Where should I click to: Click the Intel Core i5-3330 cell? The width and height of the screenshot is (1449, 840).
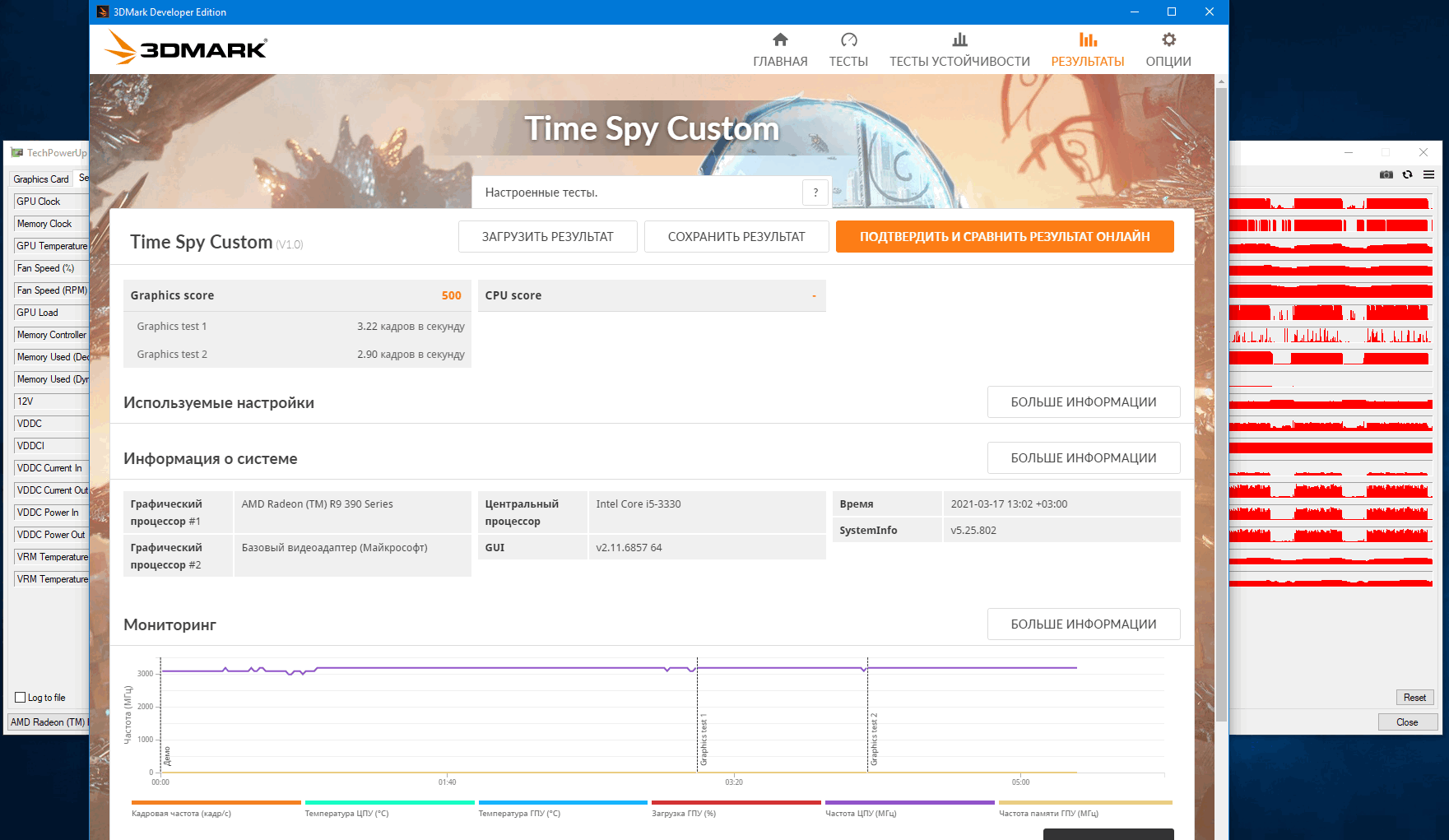point(708,512)
